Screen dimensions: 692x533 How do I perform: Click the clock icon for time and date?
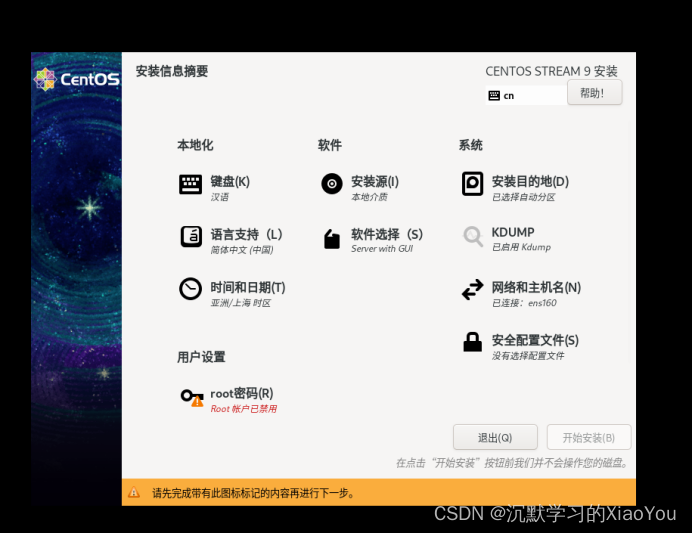[191, 289]
